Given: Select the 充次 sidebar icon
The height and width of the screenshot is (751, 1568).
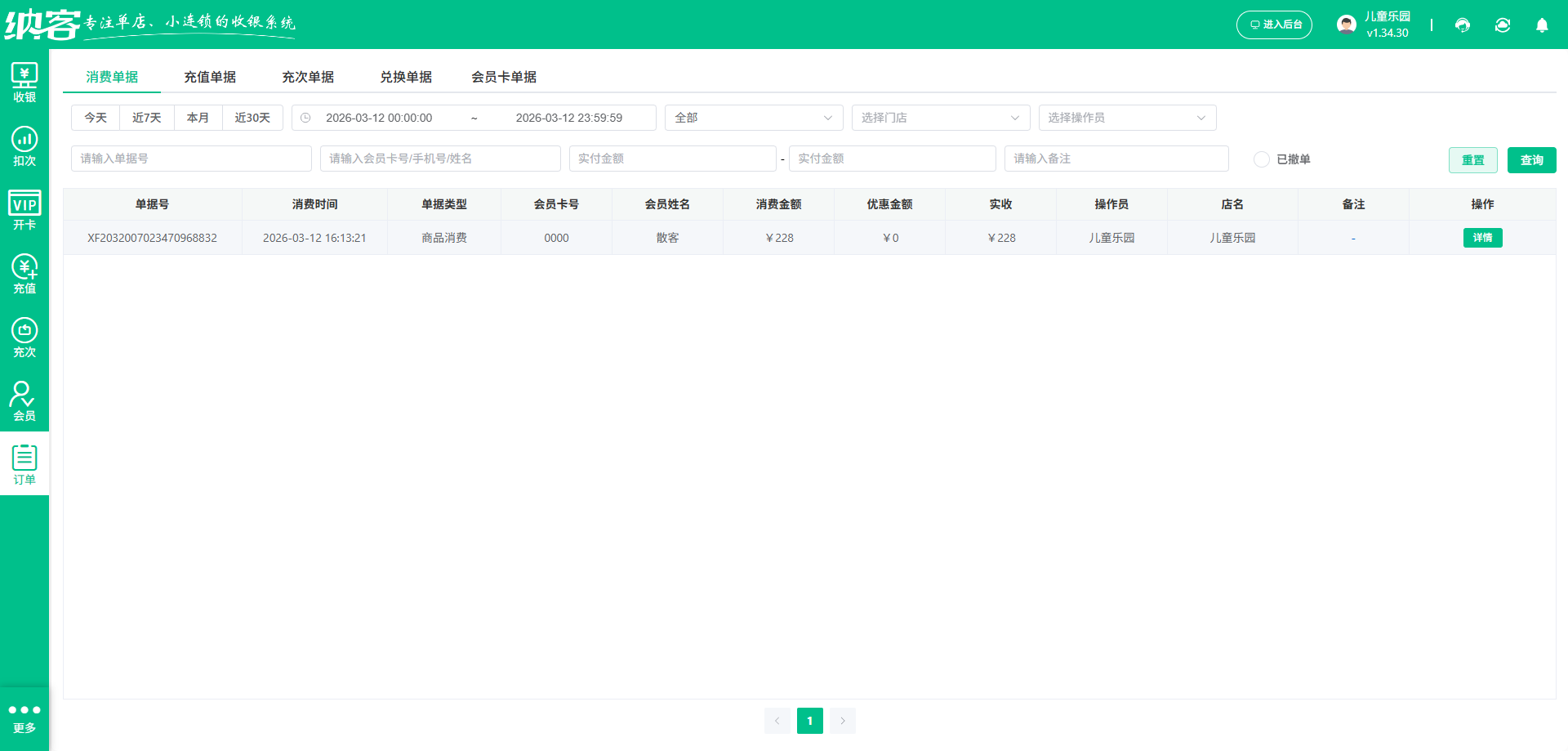Looking at the screenshot, I should click(24, 333).
